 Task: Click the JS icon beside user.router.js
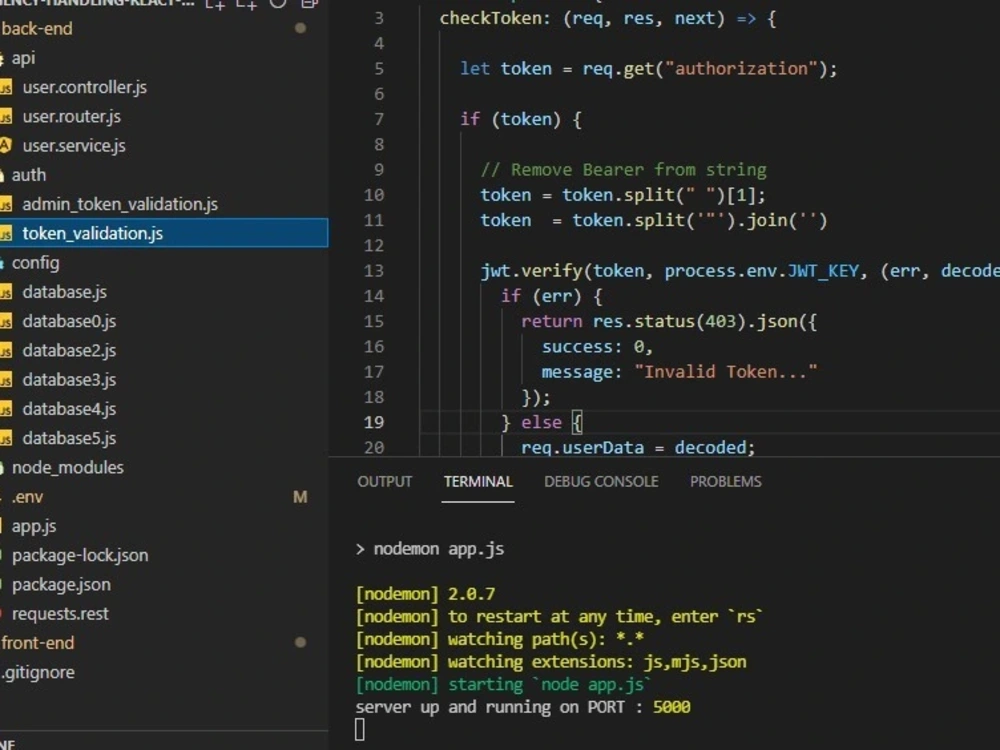tap(6, 117)
